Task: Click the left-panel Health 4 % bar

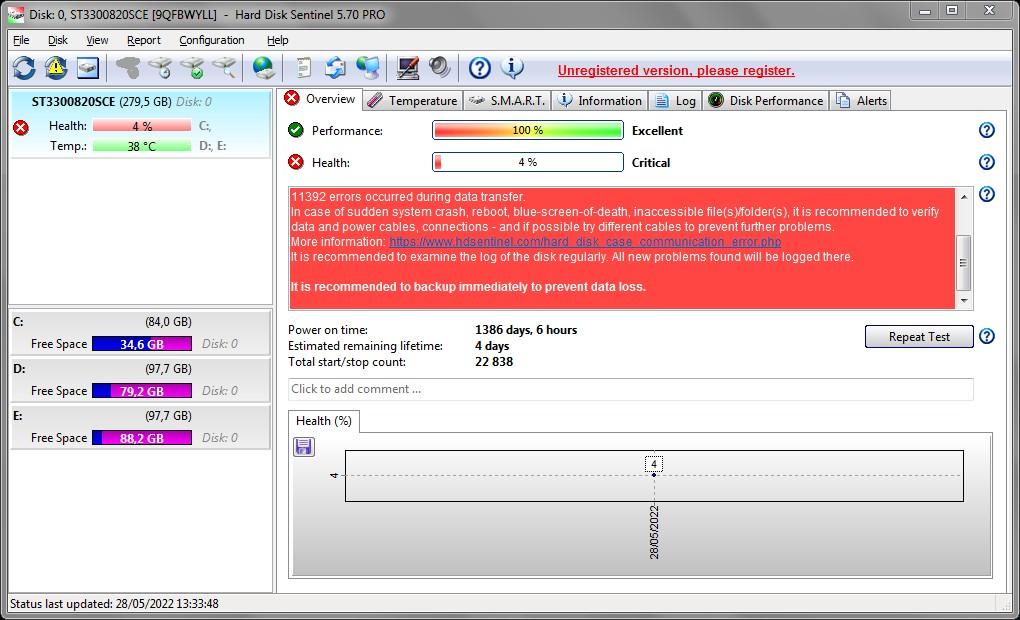Action: click(x=142, y=126)
